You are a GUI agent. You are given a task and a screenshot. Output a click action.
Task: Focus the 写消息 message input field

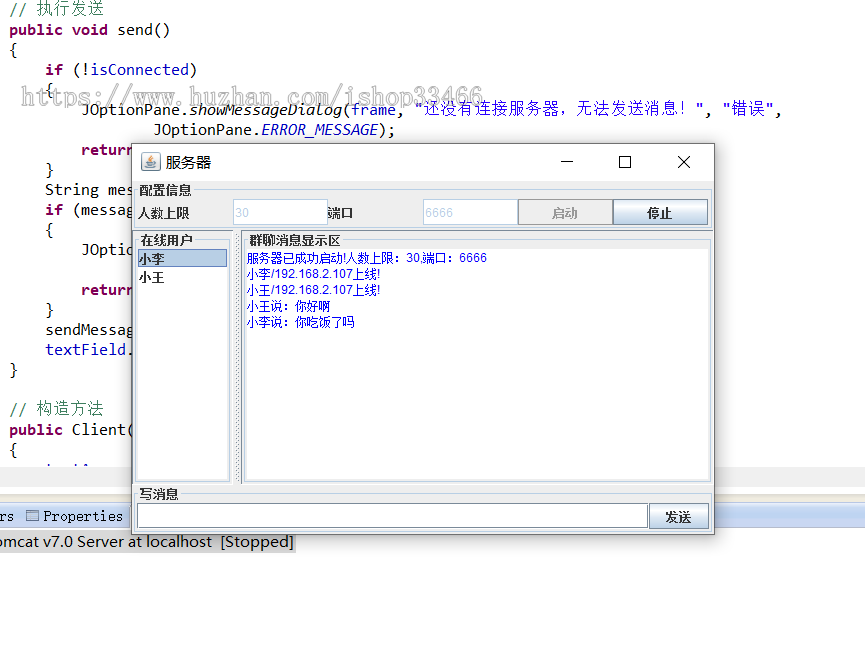tap(392, 516)
